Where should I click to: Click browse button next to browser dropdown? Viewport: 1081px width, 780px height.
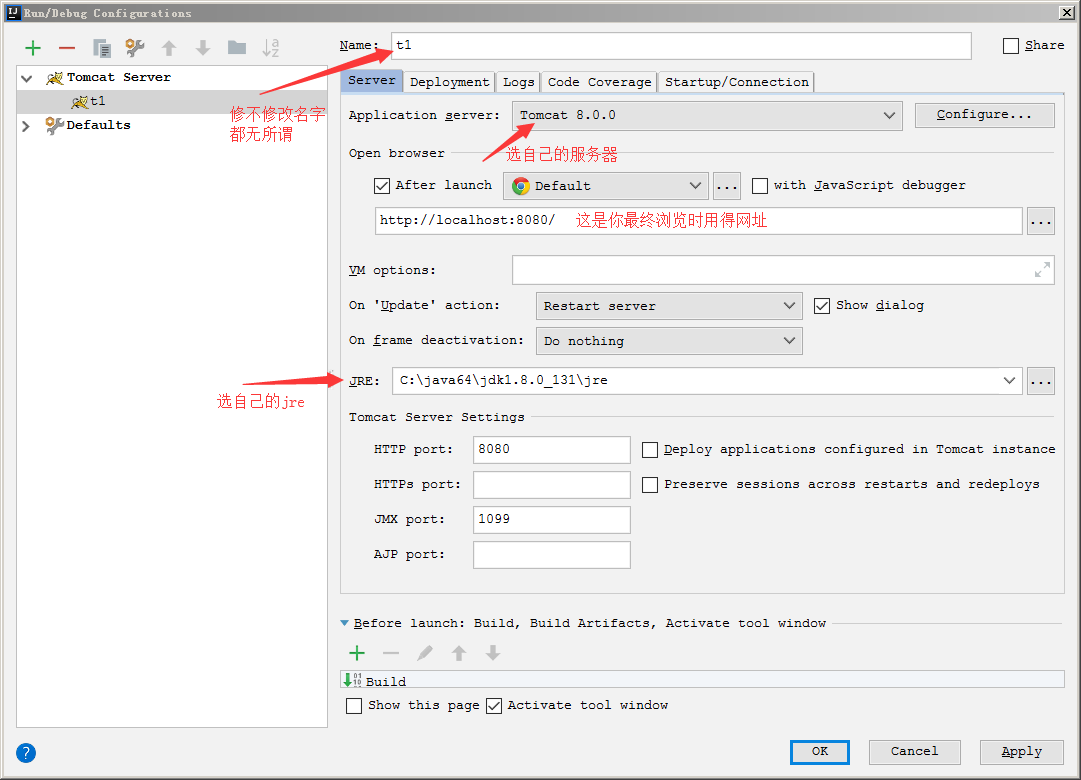[x=727, y=186]
